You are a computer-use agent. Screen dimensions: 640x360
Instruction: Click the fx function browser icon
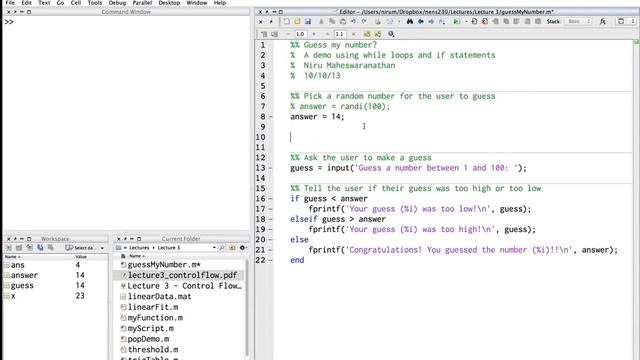pyautogui.click(x=602, y=22)
